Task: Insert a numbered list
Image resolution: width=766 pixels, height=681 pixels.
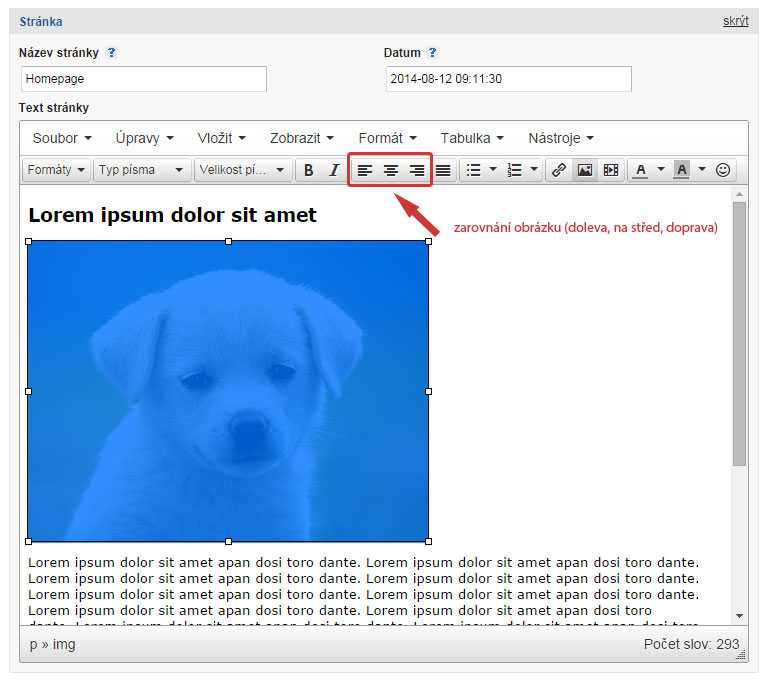Action: click(515, 170)
